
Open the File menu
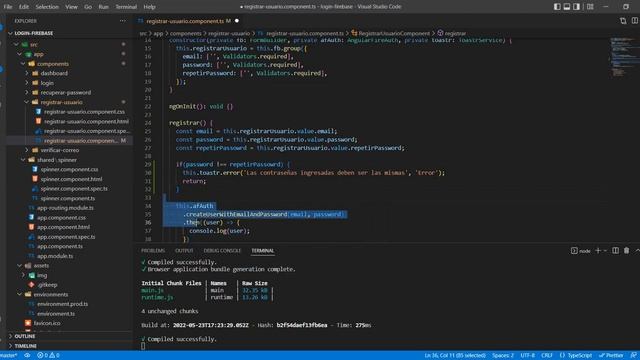pyautogui.click(x=8, y=7)
